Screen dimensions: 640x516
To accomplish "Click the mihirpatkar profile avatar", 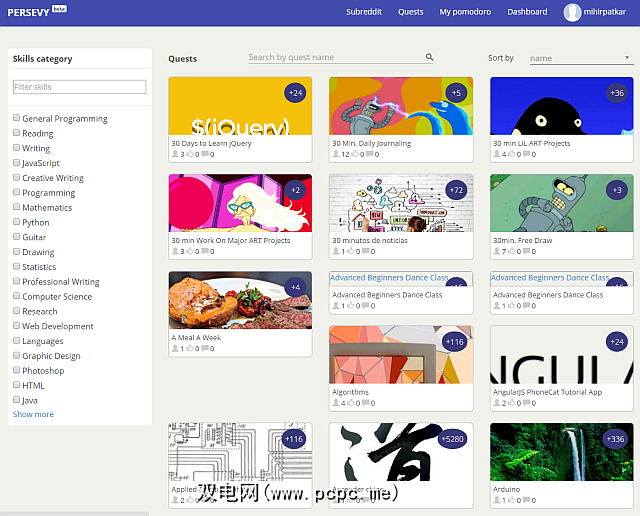I will tap(572, 12).
